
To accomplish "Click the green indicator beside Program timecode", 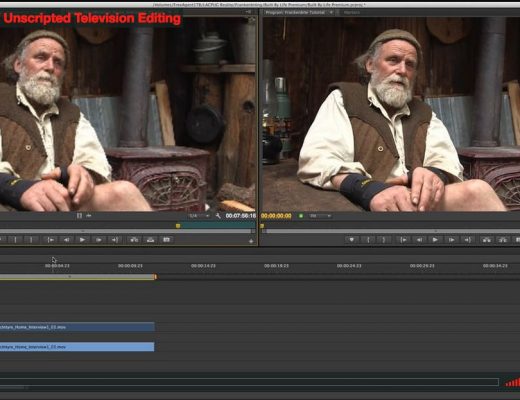I will tap(301, 216).
